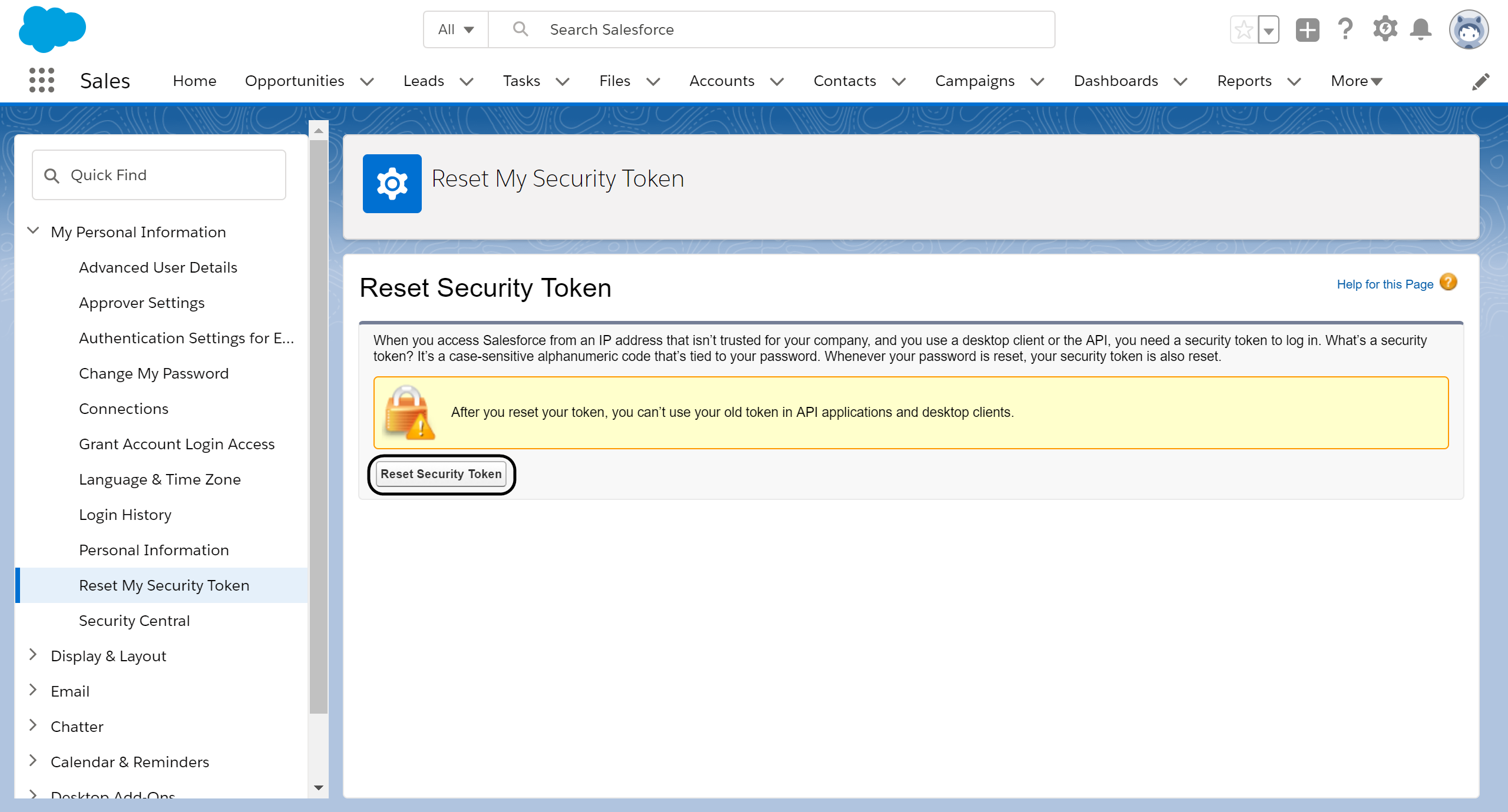Click the magnifier icon in Quick Find

coord(52,175)
